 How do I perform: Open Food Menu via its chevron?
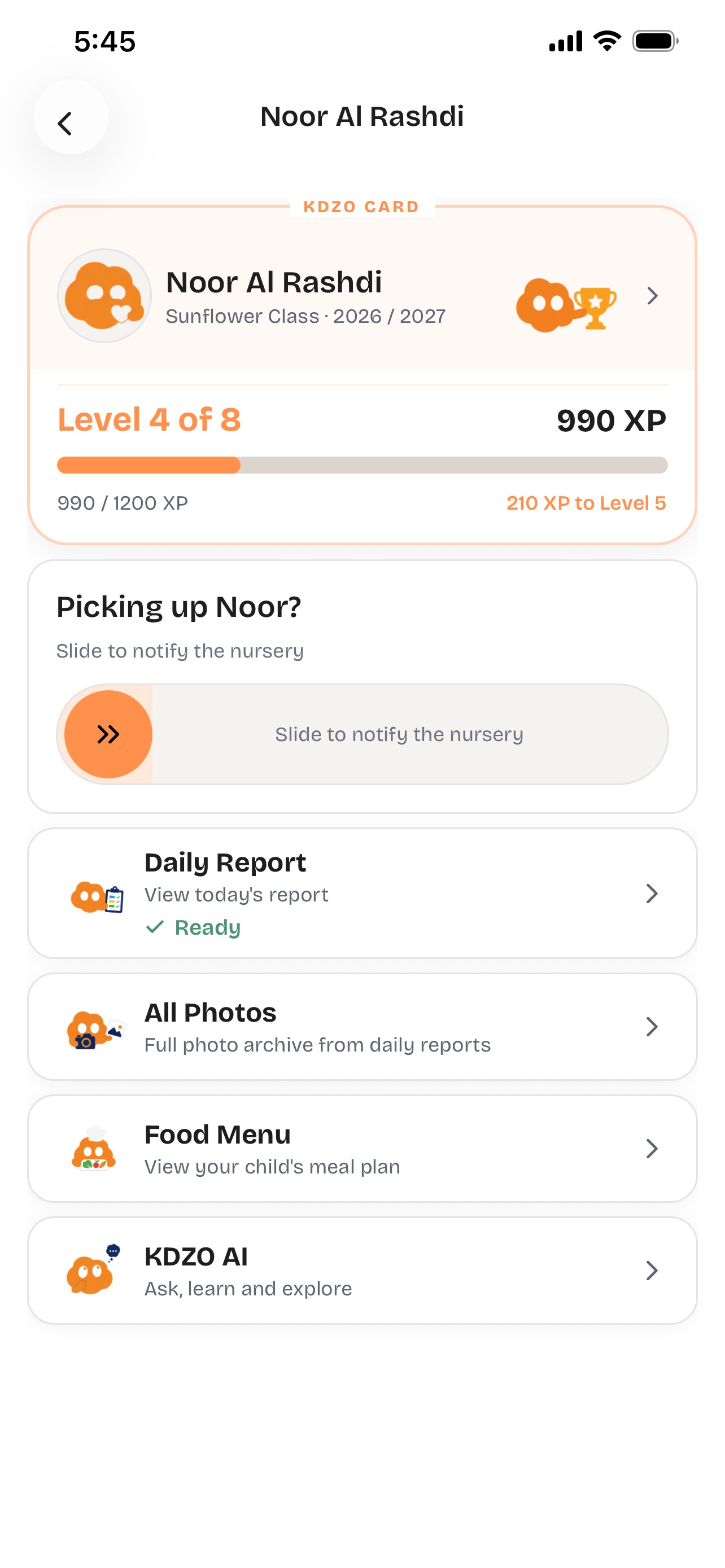652,1149
